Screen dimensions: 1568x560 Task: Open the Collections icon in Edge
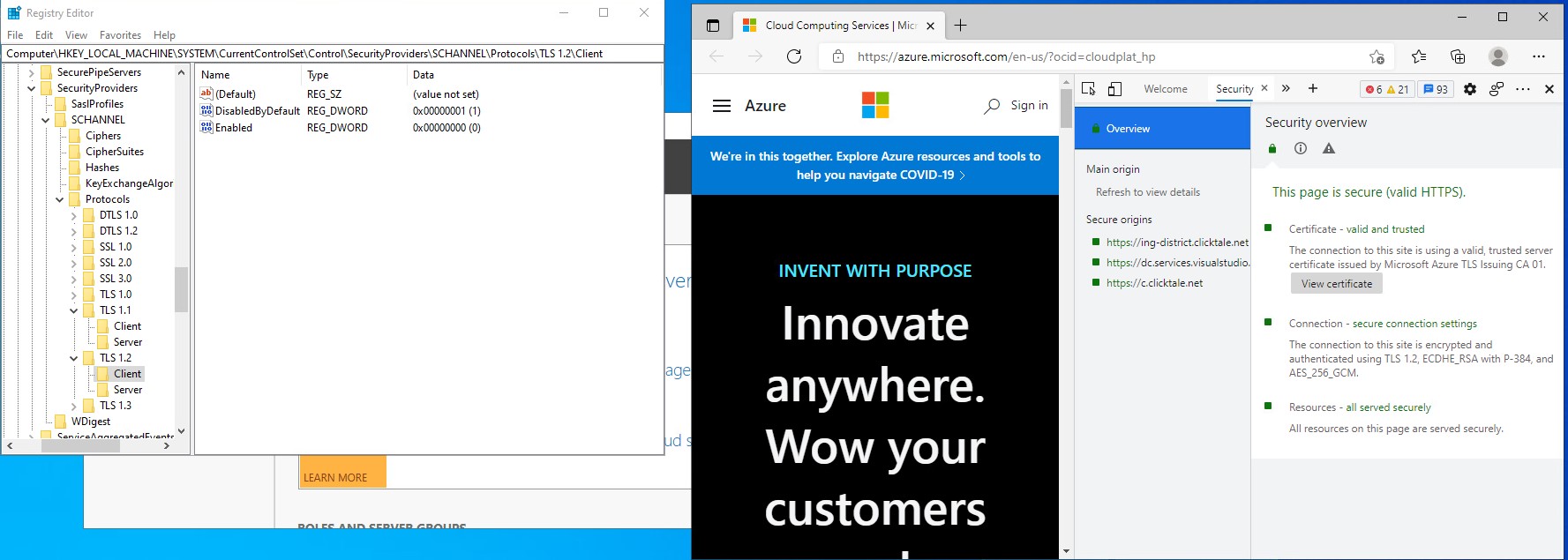pyautogui.click(x=1458, y=56)
